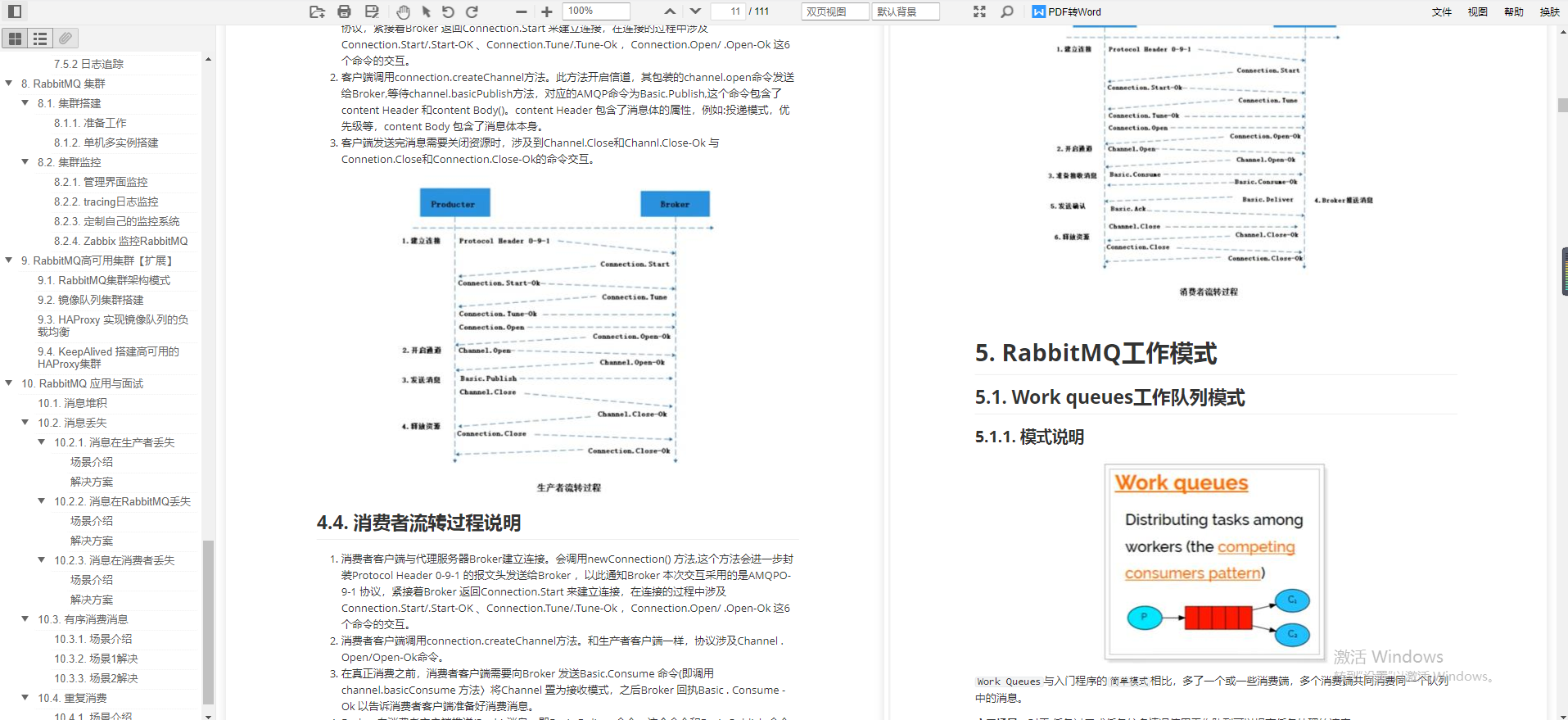Rotate the page counterclockwise
1568x720 pixels.
pos(448,11)
